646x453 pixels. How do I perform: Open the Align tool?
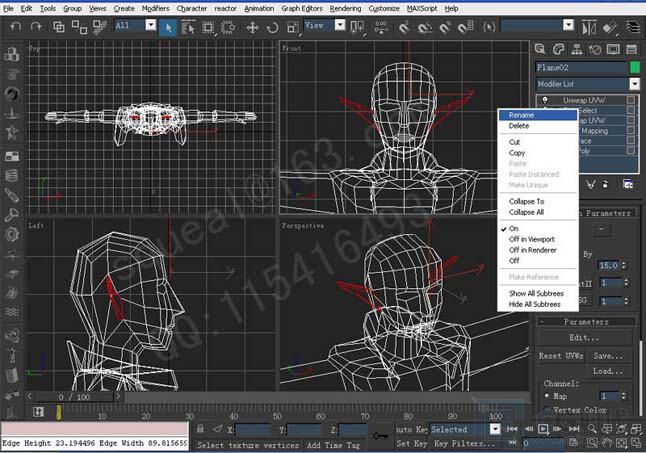pyautogui.click(x=610, y=28)
